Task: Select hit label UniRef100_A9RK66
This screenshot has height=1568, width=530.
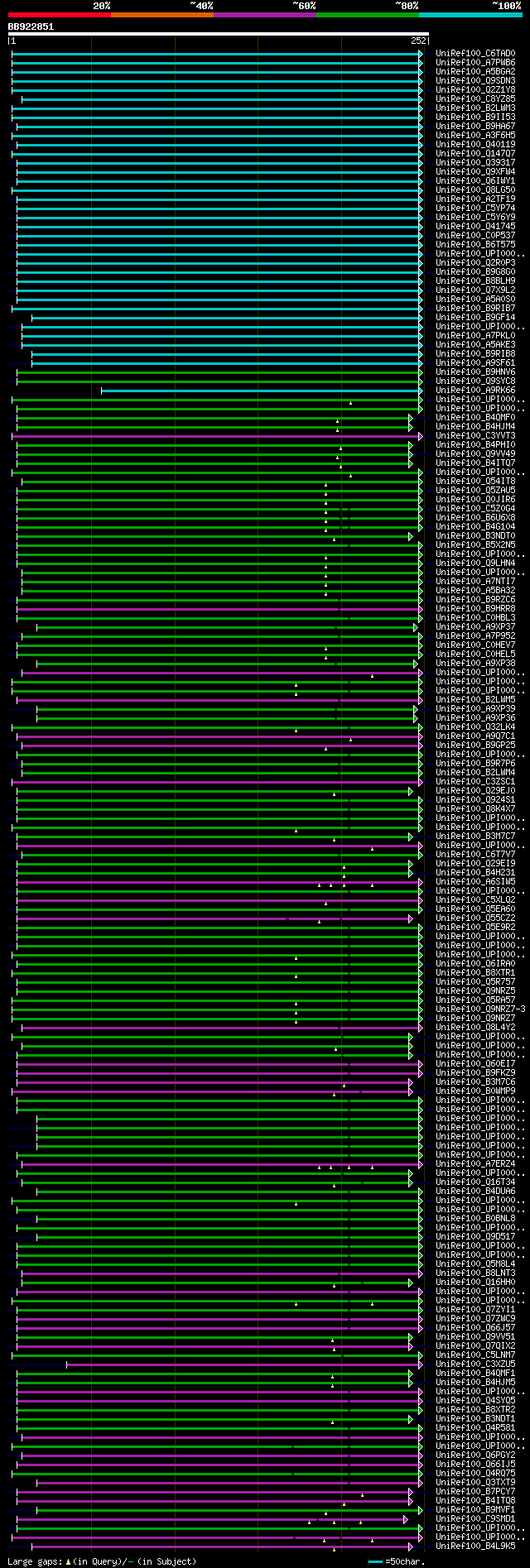Action: [475, 391]
